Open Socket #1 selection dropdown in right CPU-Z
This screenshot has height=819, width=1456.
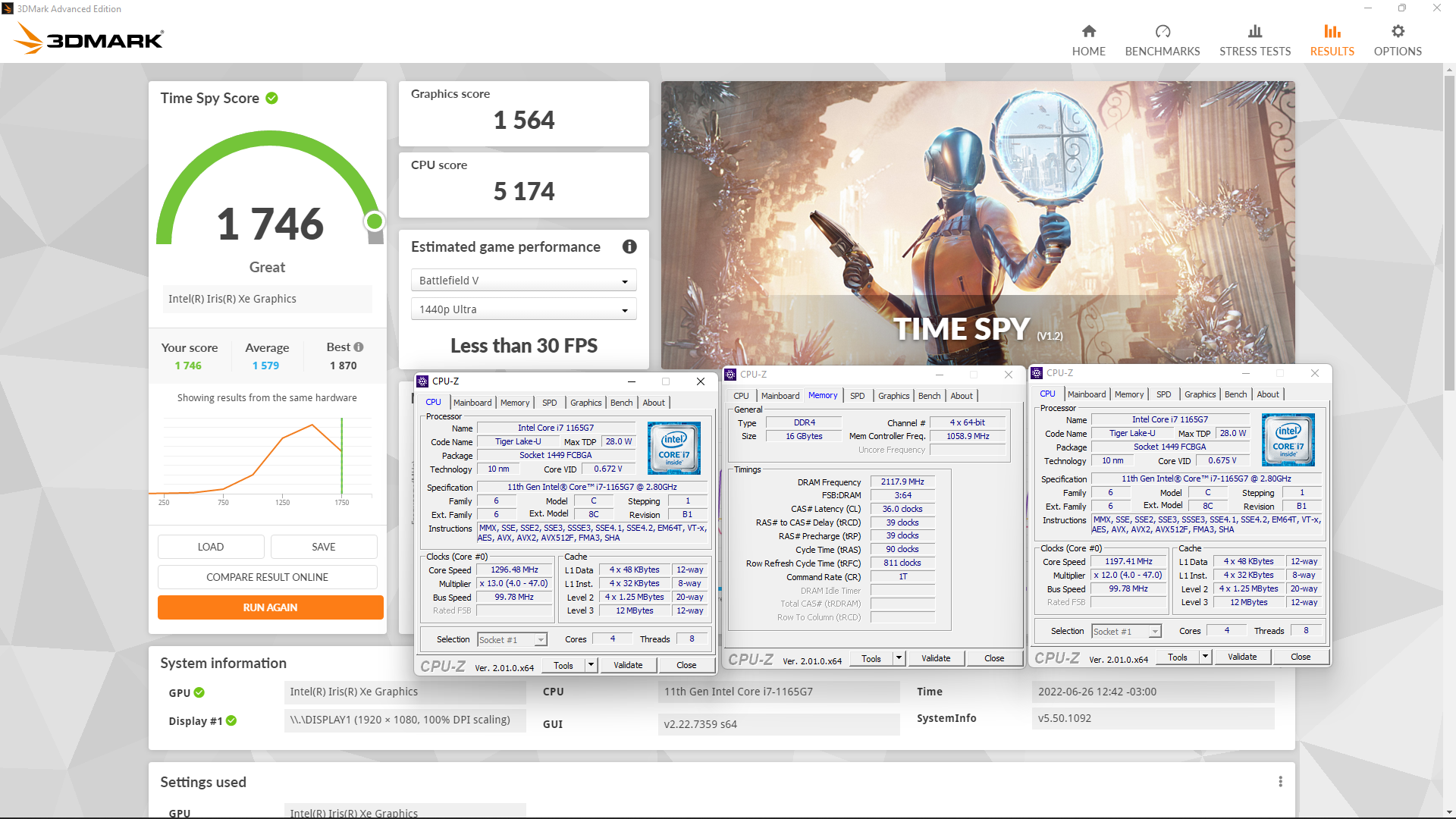pyautogui.click(x=1126, y=632)
